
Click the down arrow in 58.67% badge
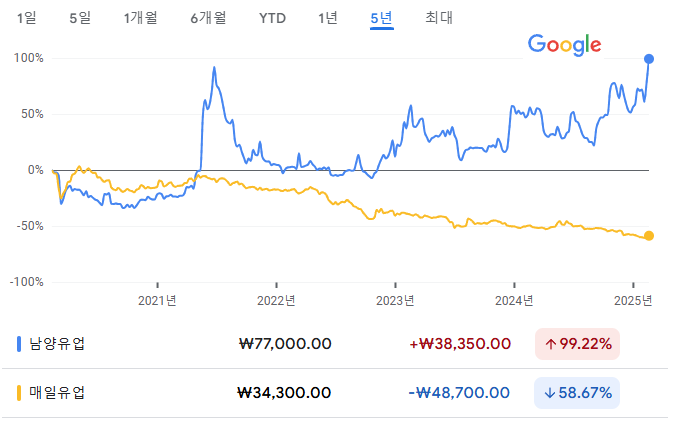tap(550, 393)
